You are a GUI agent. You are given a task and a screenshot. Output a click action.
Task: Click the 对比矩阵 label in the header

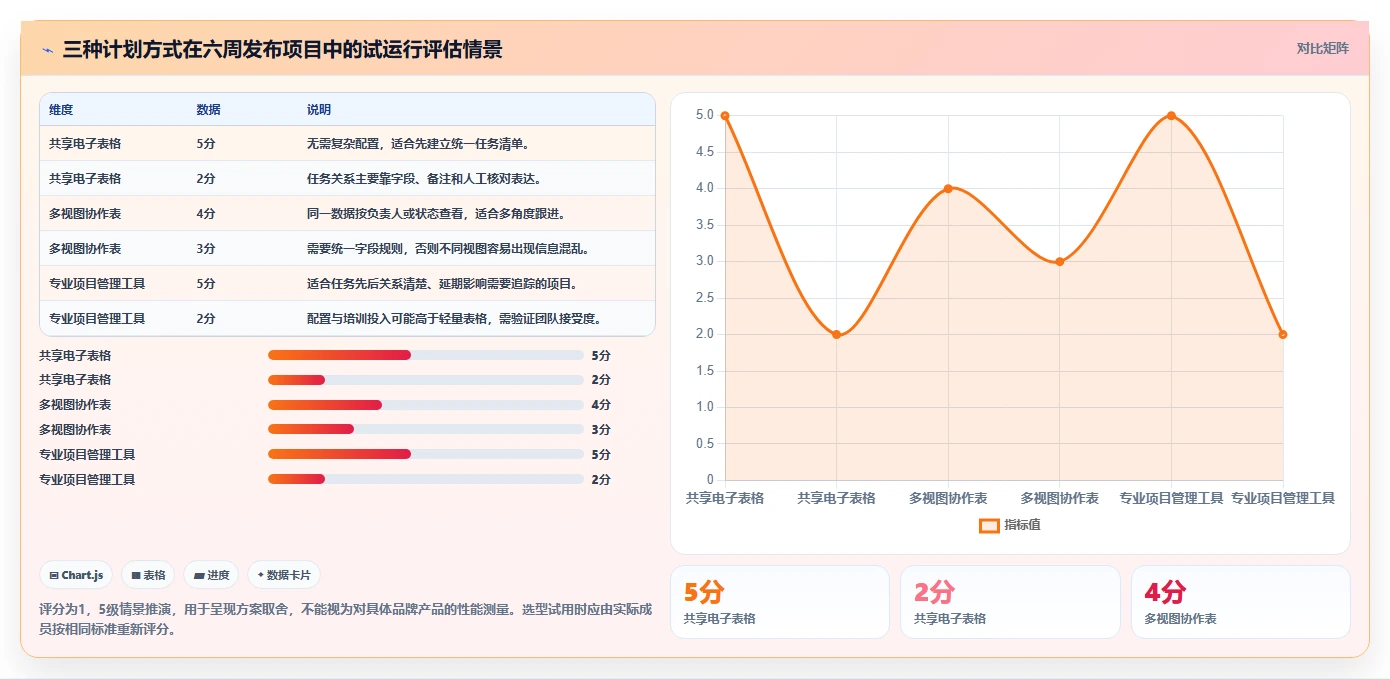point(1322,49)
